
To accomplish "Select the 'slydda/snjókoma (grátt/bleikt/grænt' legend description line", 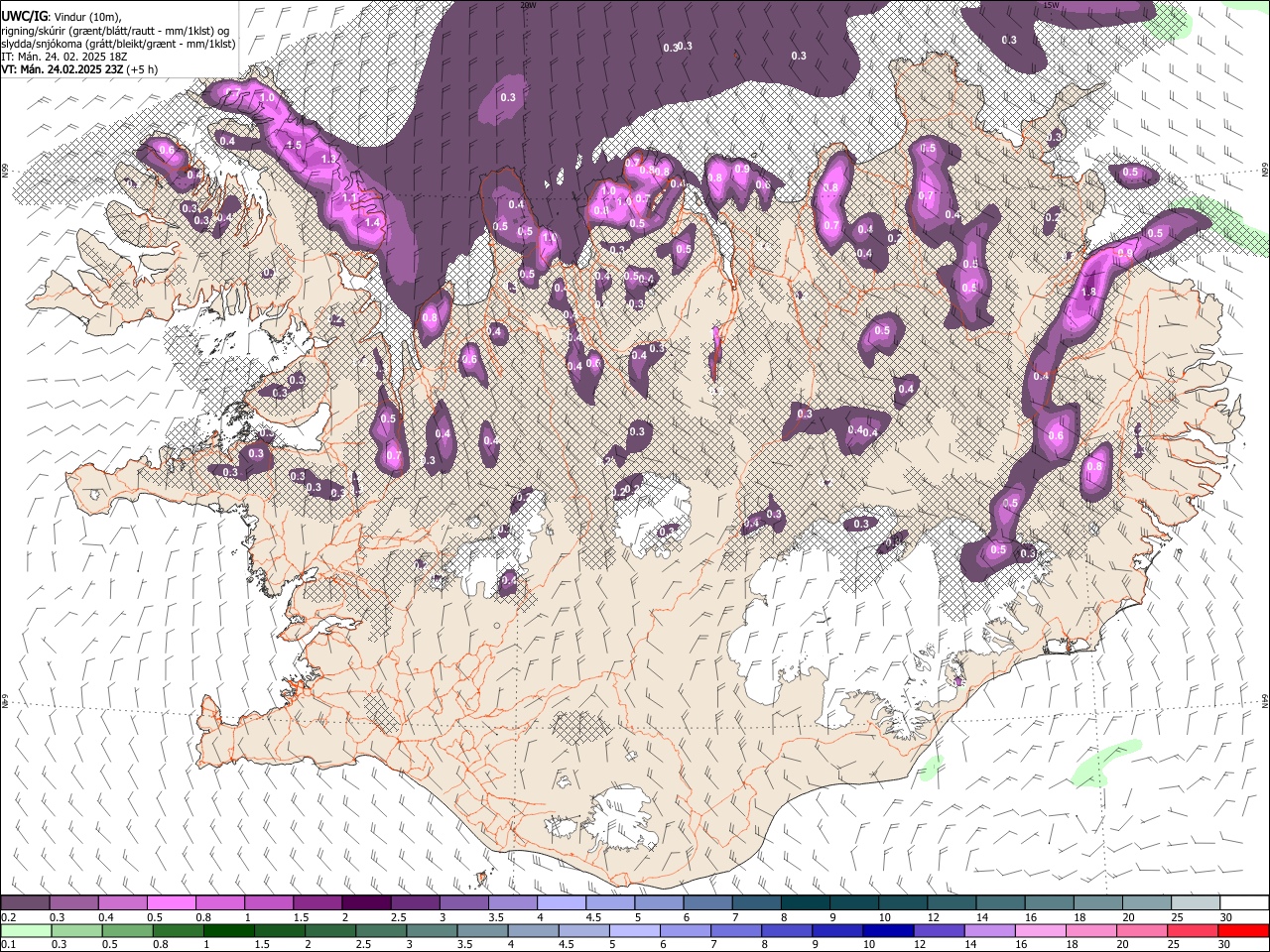I will coord(118,44).
